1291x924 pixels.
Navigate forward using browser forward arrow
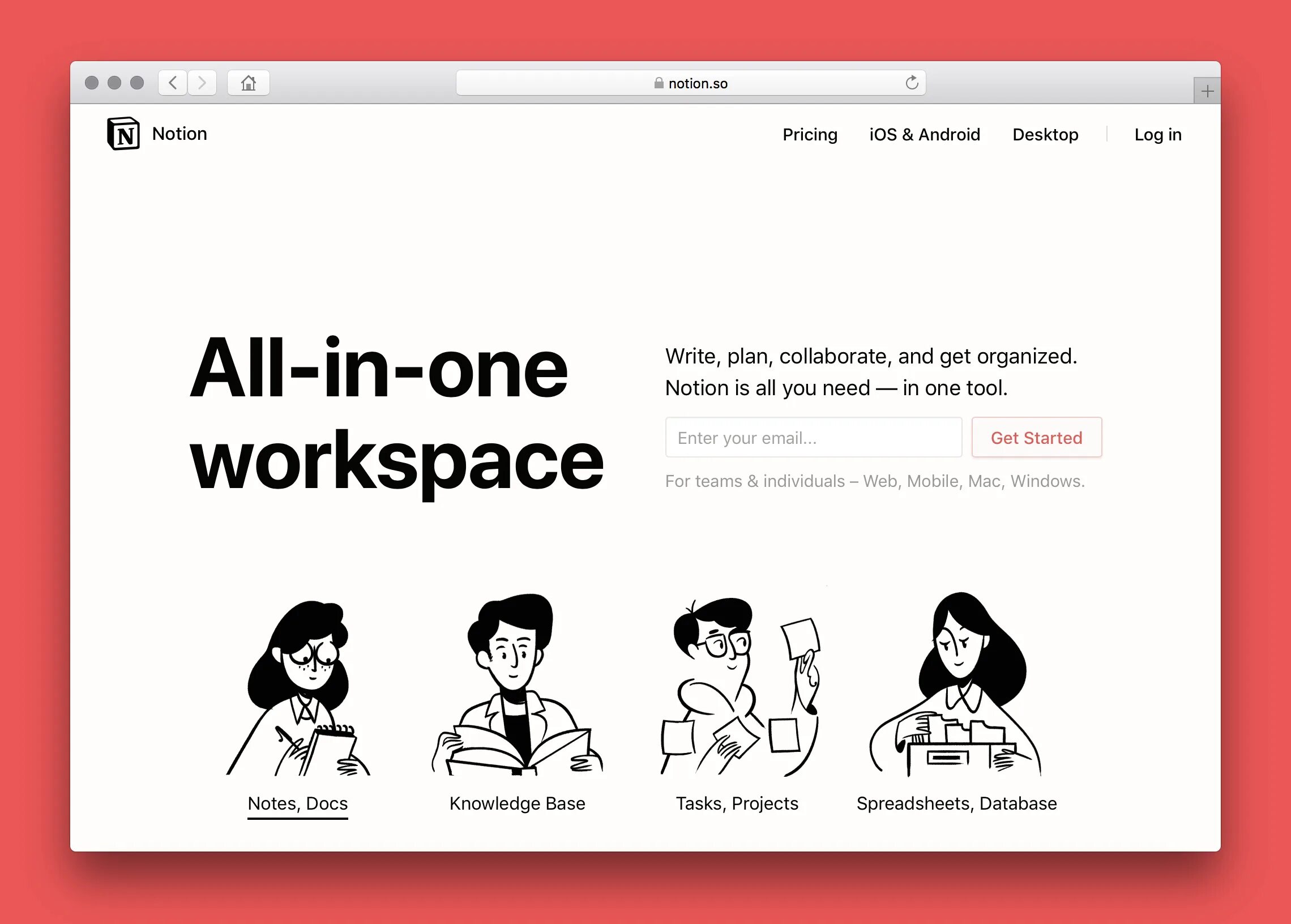[x=201, y=82]
